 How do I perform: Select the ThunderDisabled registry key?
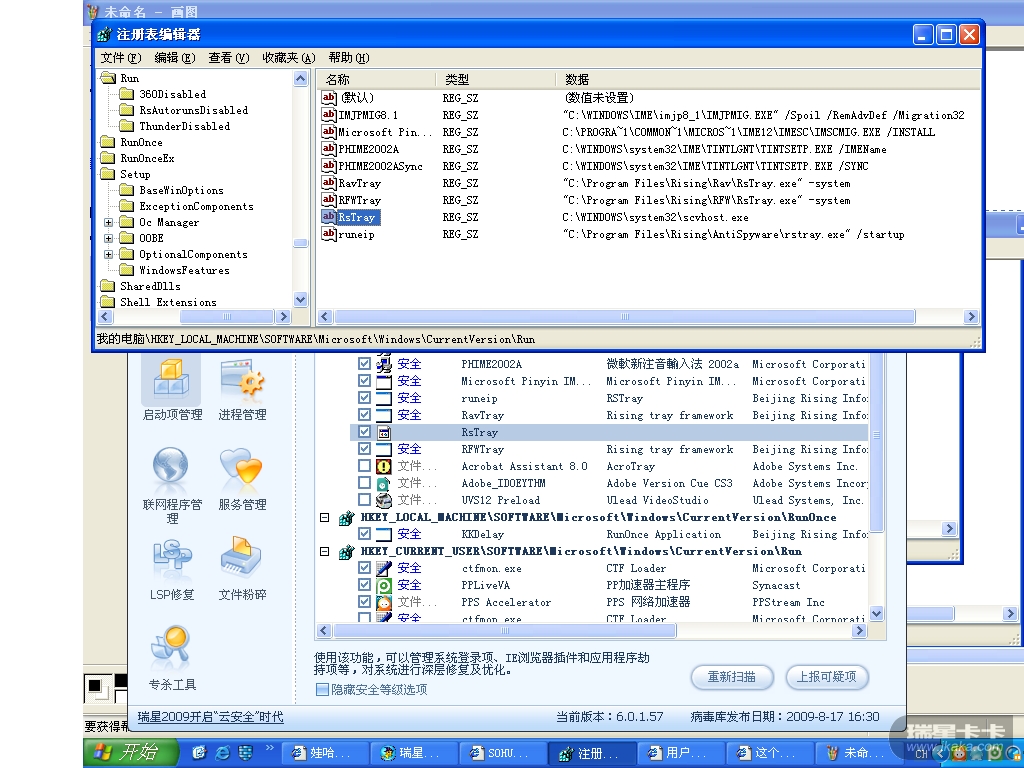184,126
